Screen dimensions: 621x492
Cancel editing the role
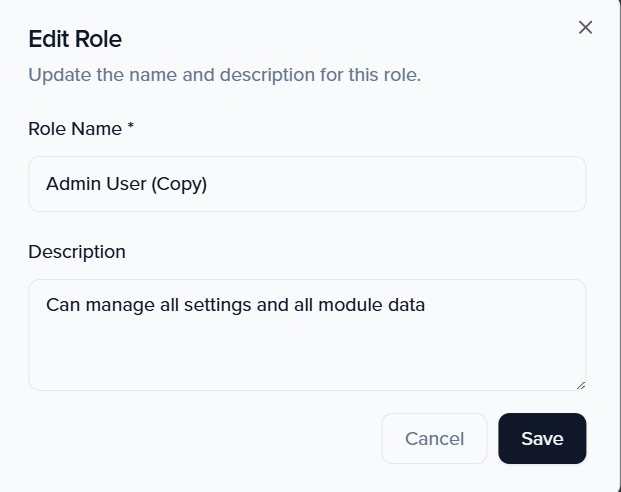pyautogui.click(x=434, y=439)
